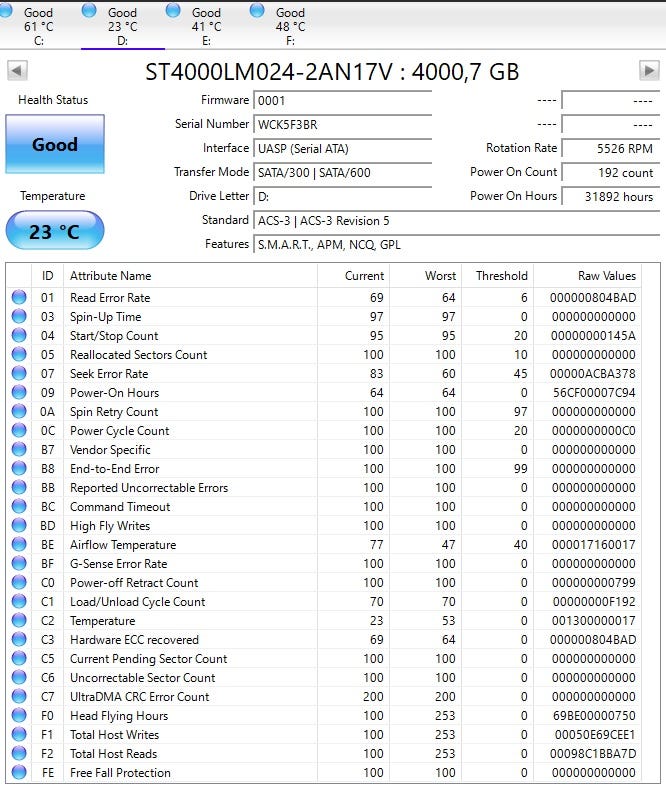Click the Raw Values column header
Viewport: 666px width, 790px height.
587,276
